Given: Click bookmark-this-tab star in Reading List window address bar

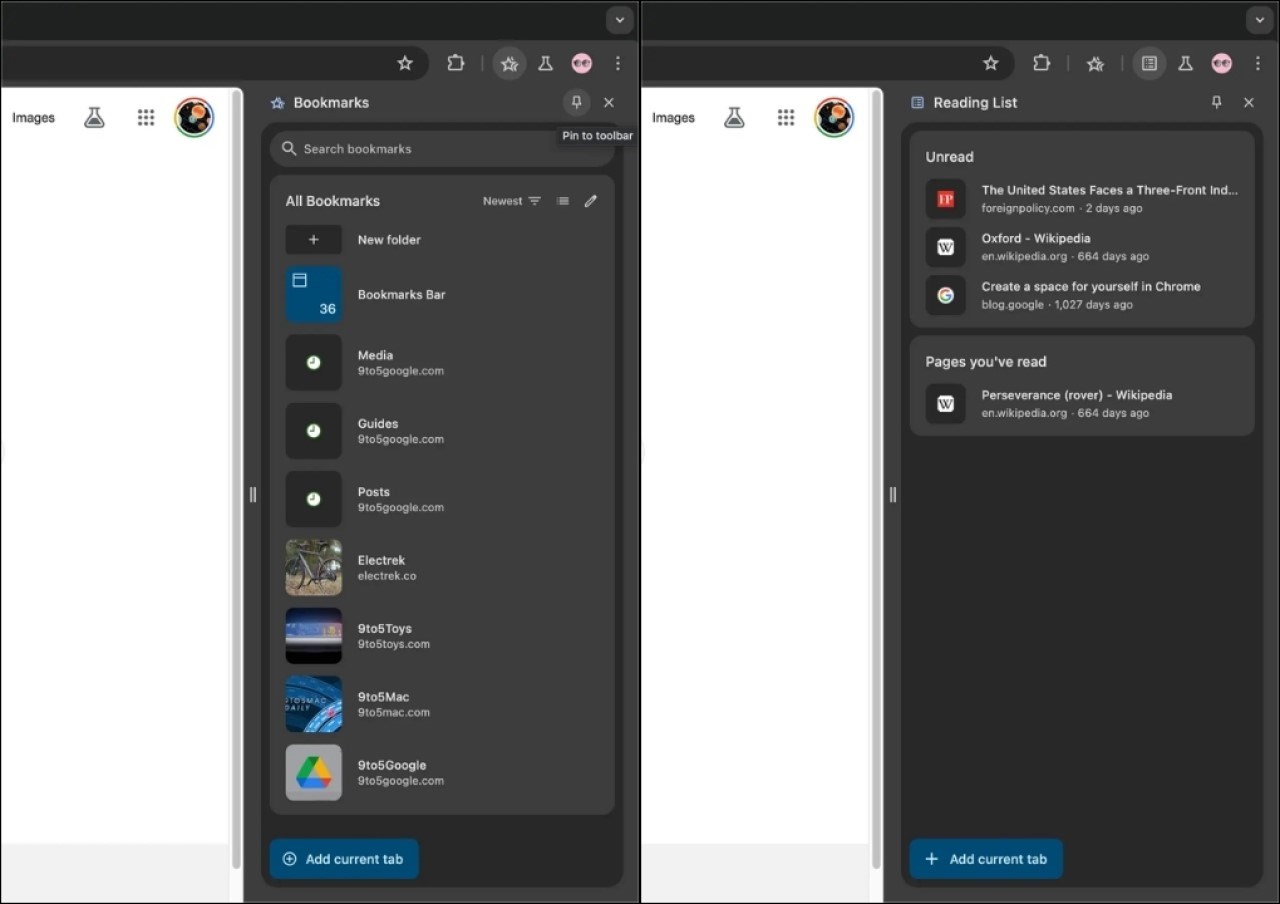Looking at the screenshot, I should 991,63.
